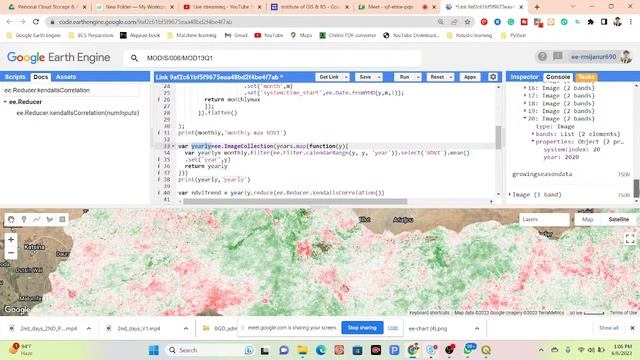
Task: Open the Apps button
Action: (470, 77)
